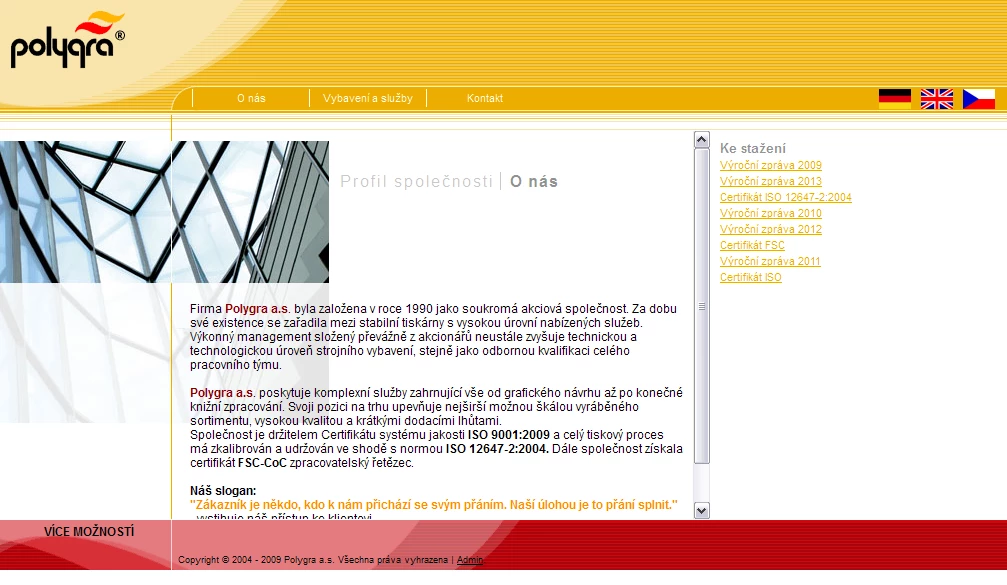Click the 'Ke stažení' heading
Screen dimensions: 1007x585
click(753, 148)
